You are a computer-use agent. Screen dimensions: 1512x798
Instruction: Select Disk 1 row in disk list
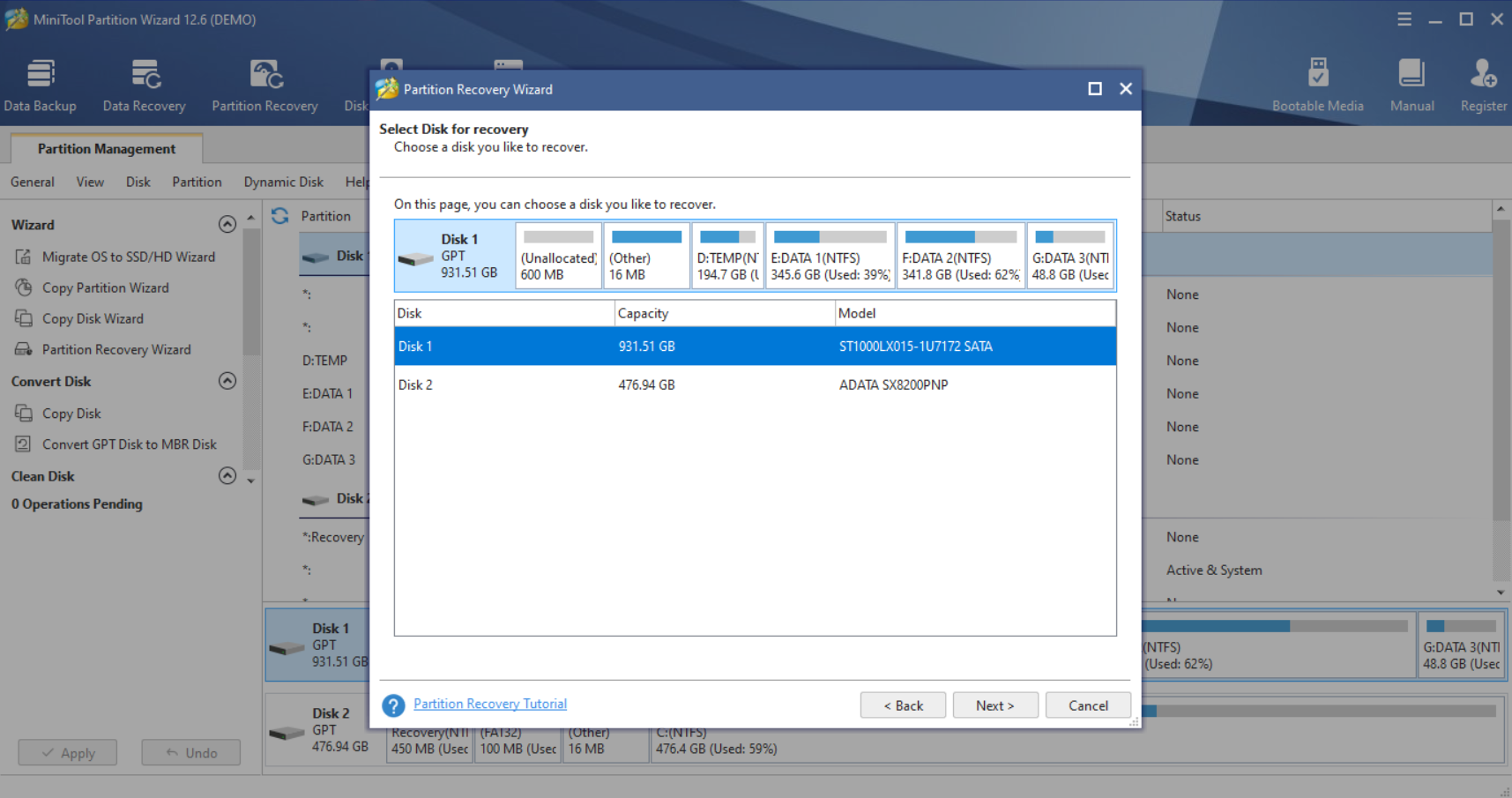755,346
